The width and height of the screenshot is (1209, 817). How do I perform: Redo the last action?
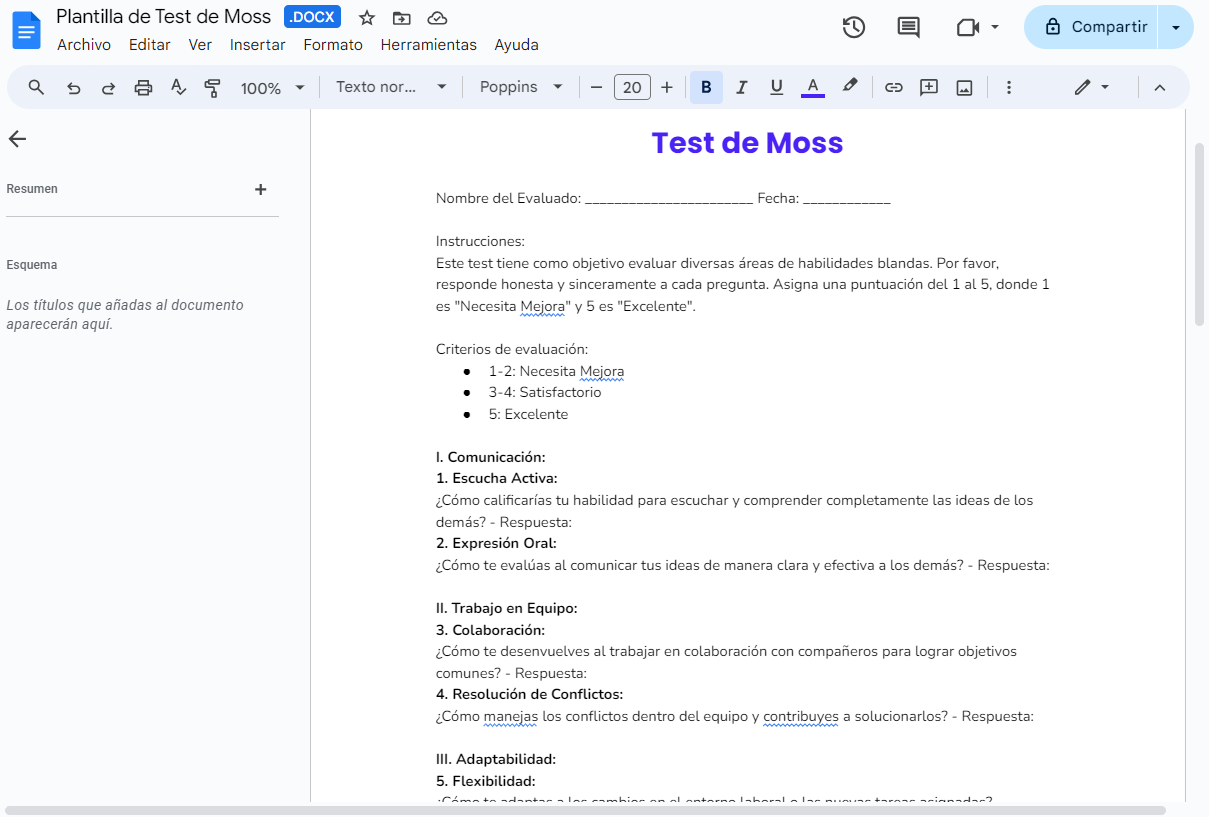tap(107, 87)
